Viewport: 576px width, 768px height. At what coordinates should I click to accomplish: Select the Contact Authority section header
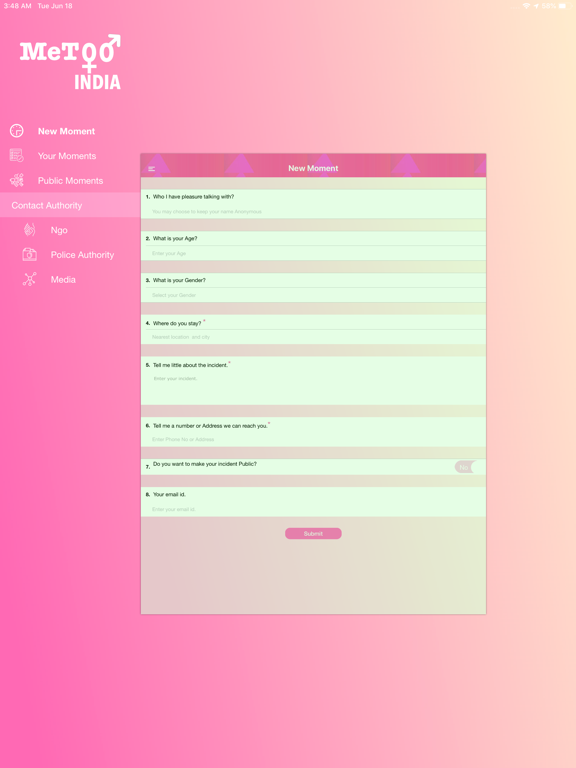pyautogui.click(x=70, y=205)
